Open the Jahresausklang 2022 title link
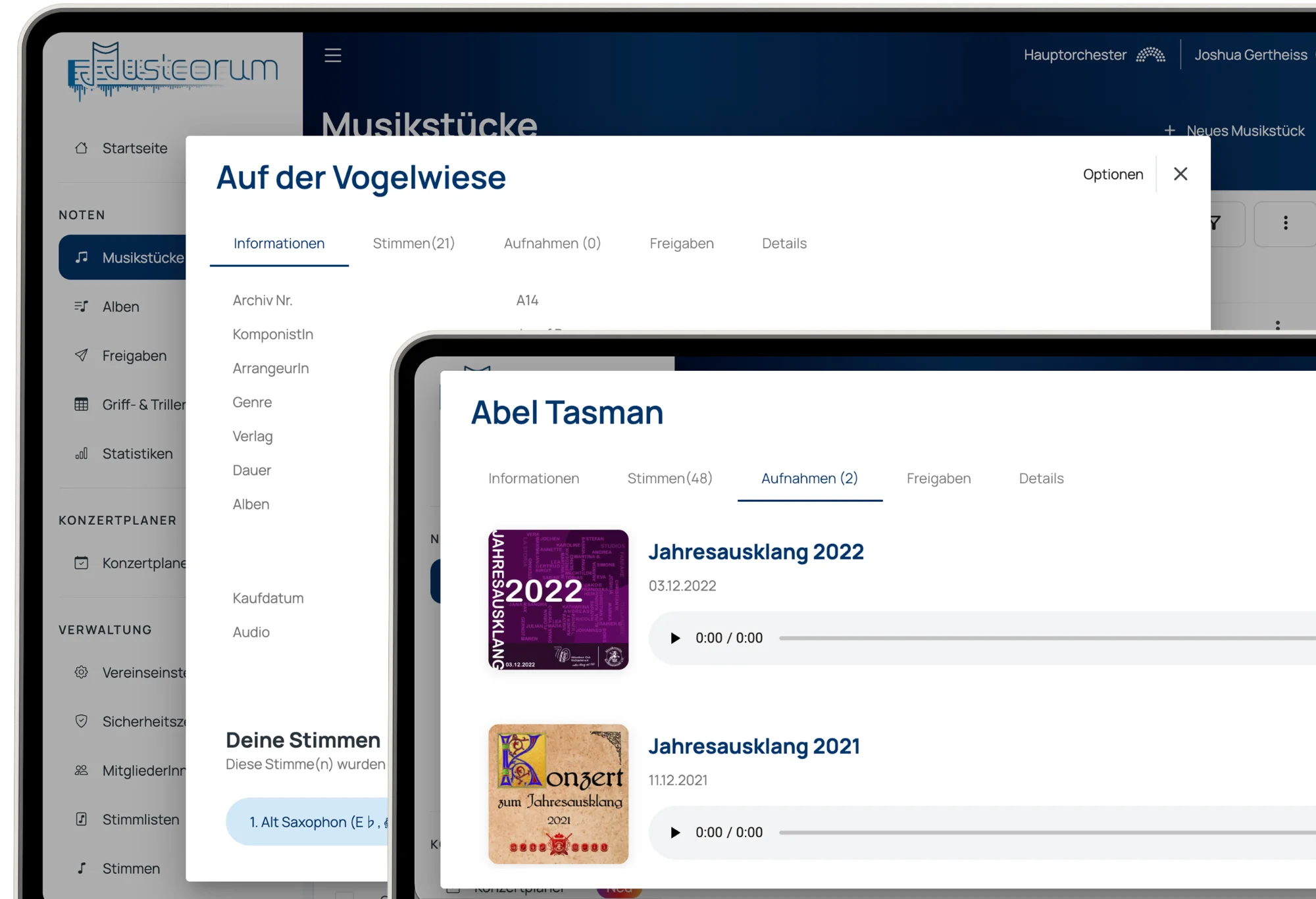 click(x=755, y=551)
